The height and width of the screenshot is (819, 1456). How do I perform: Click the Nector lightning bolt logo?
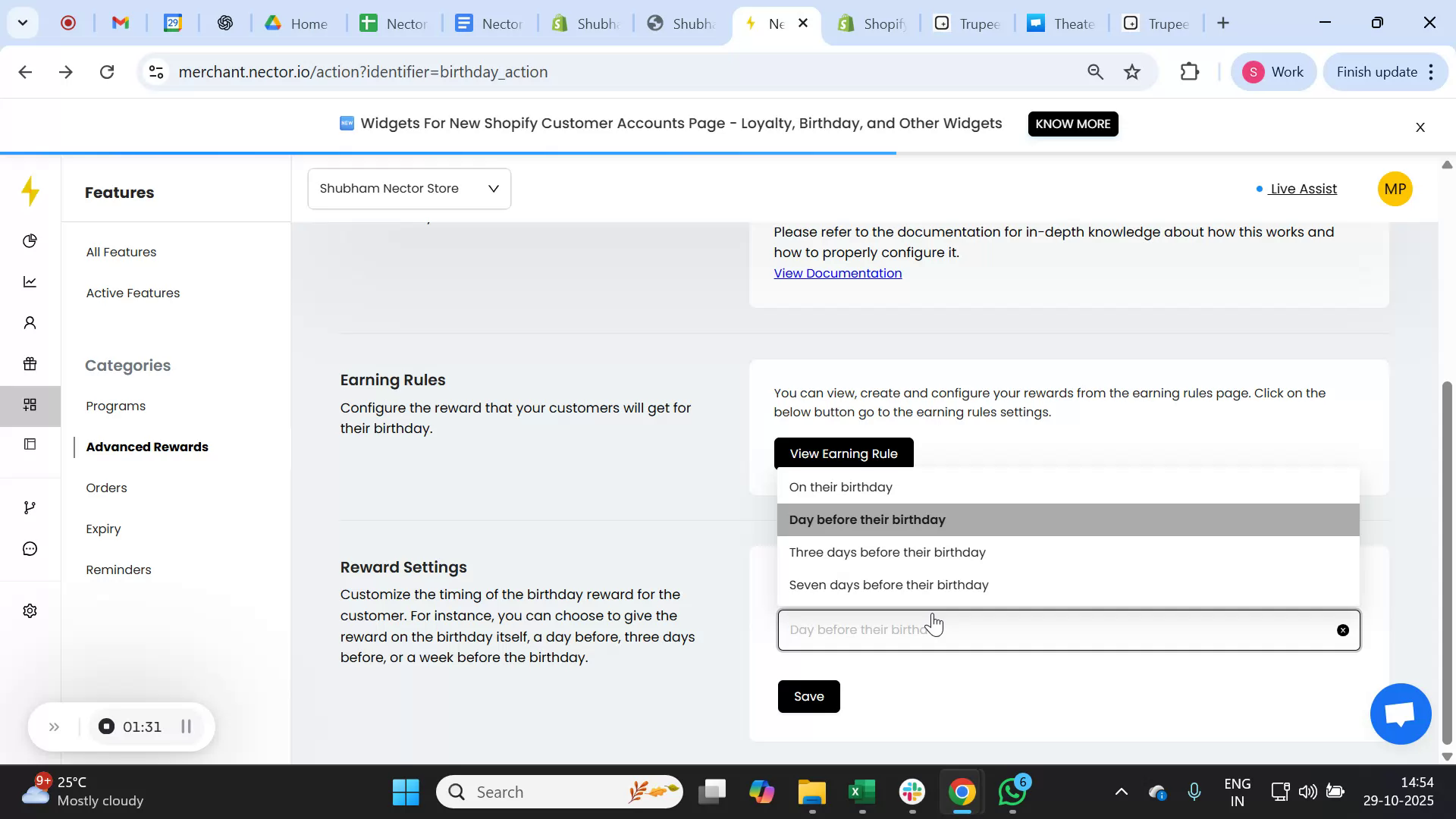click(30, 192)
